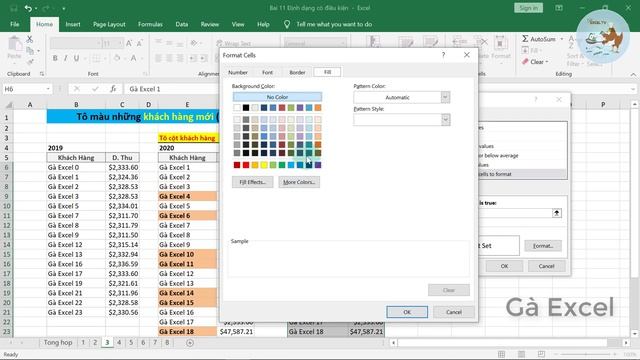Expand the AutoSum dropdown arrow
This screenshot has height=360, width=640.
click(562, 39)
